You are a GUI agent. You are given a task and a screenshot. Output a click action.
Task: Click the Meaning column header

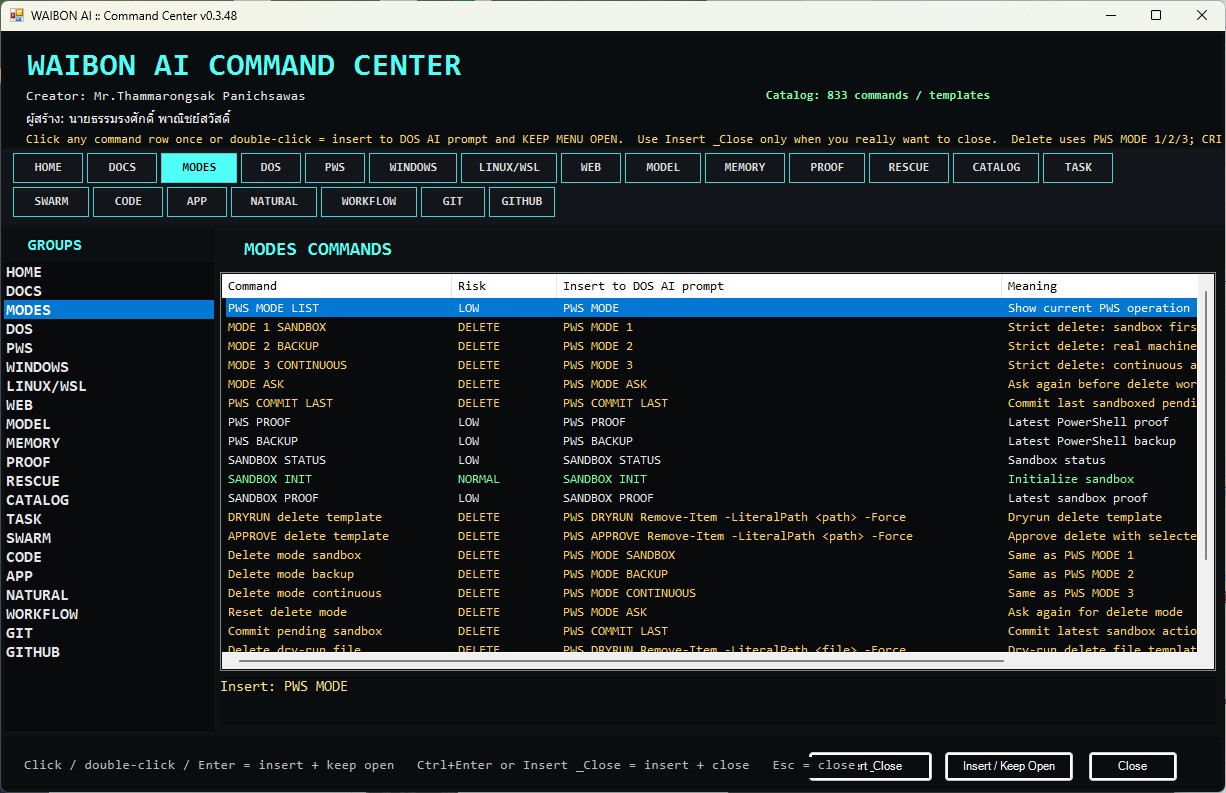(x=1099, y=286)
